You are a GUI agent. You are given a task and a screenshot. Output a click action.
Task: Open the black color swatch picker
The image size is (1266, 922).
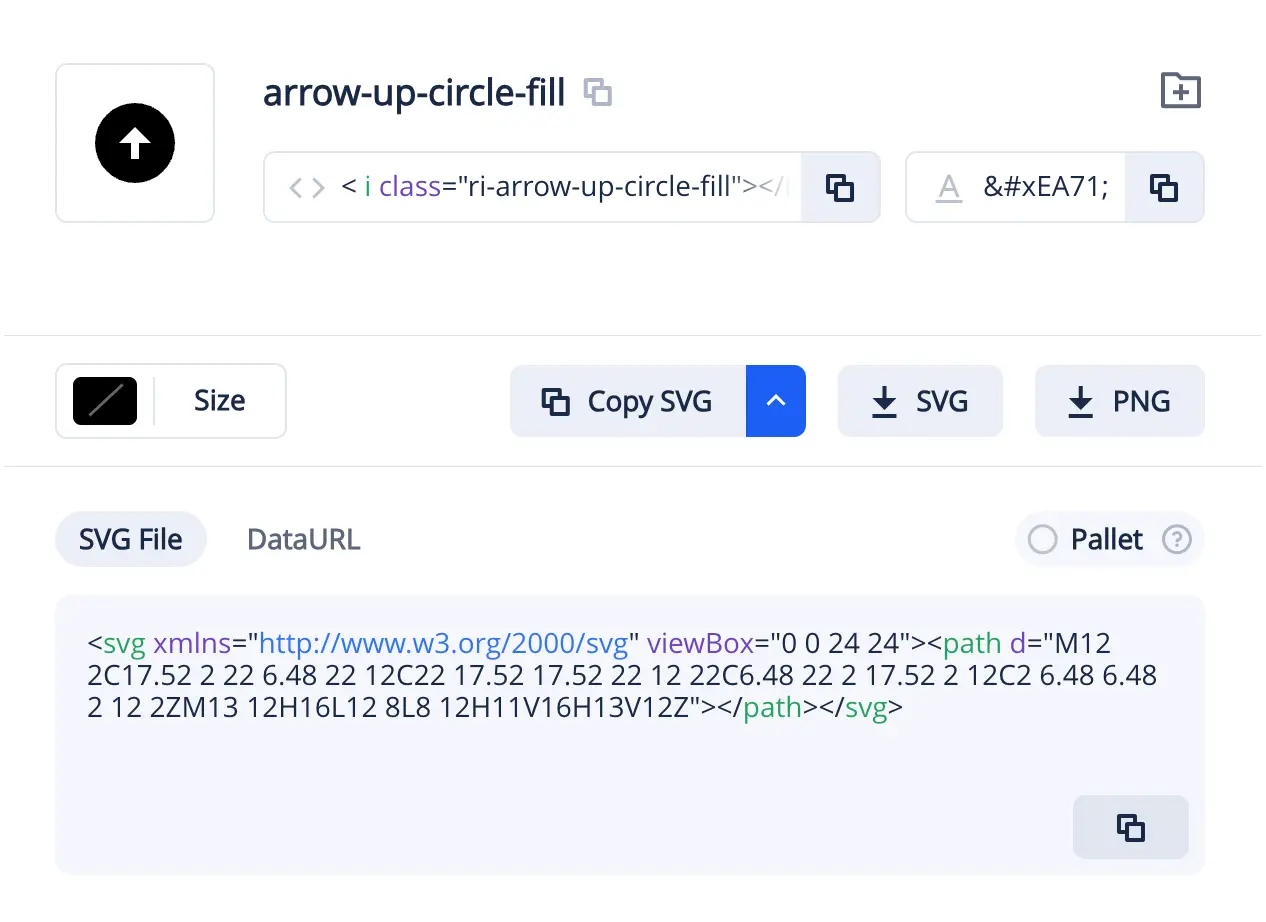point(105,401)
